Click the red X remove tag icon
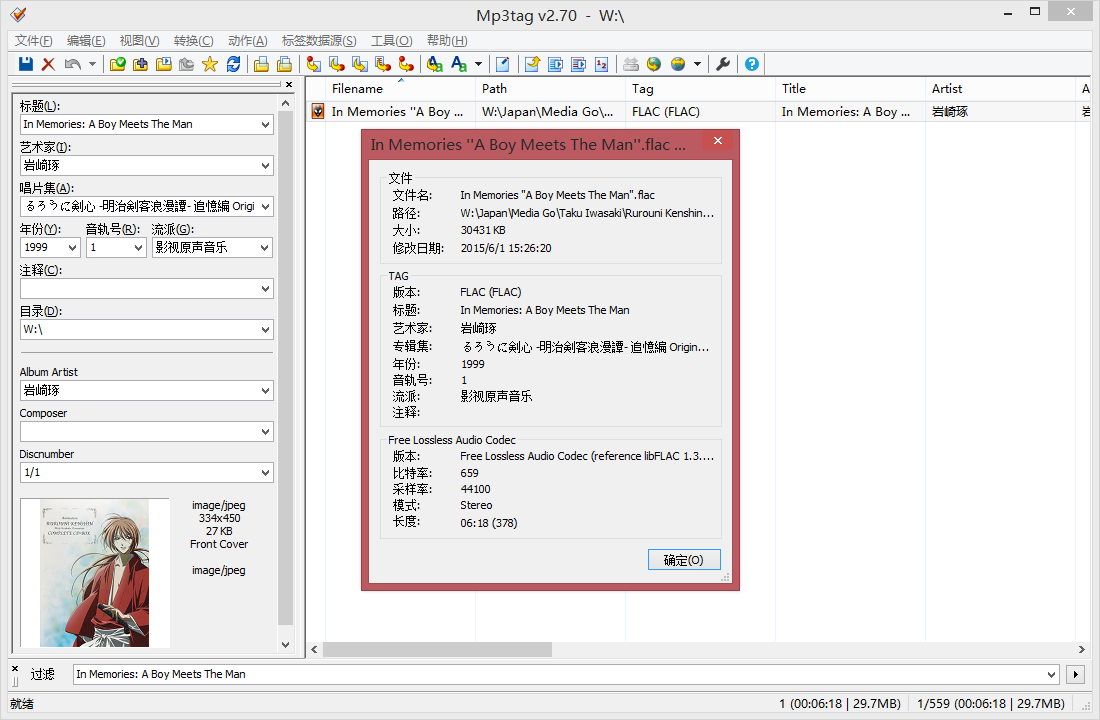The width and height of the screenshot is (1100, 720). 48,64
